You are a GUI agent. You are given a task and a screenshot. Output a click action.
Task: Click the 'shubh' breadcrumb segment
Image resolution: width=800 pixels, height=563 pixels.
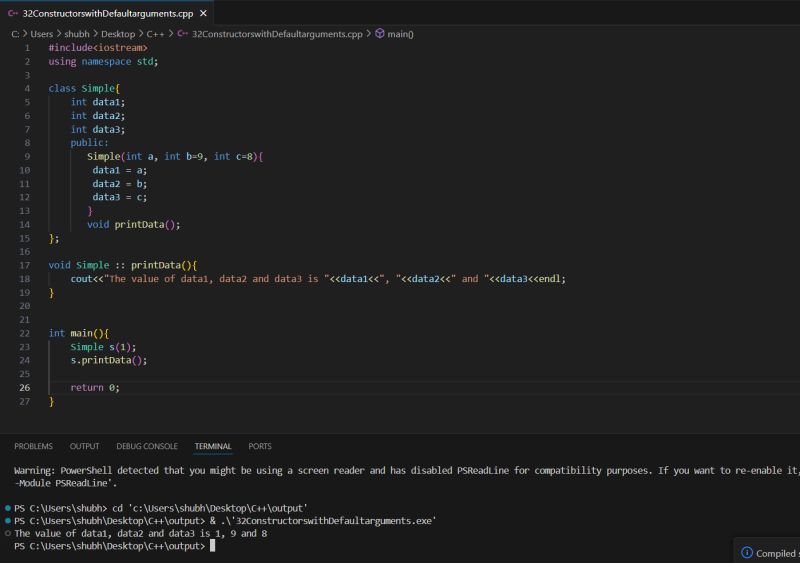point(77,34)
